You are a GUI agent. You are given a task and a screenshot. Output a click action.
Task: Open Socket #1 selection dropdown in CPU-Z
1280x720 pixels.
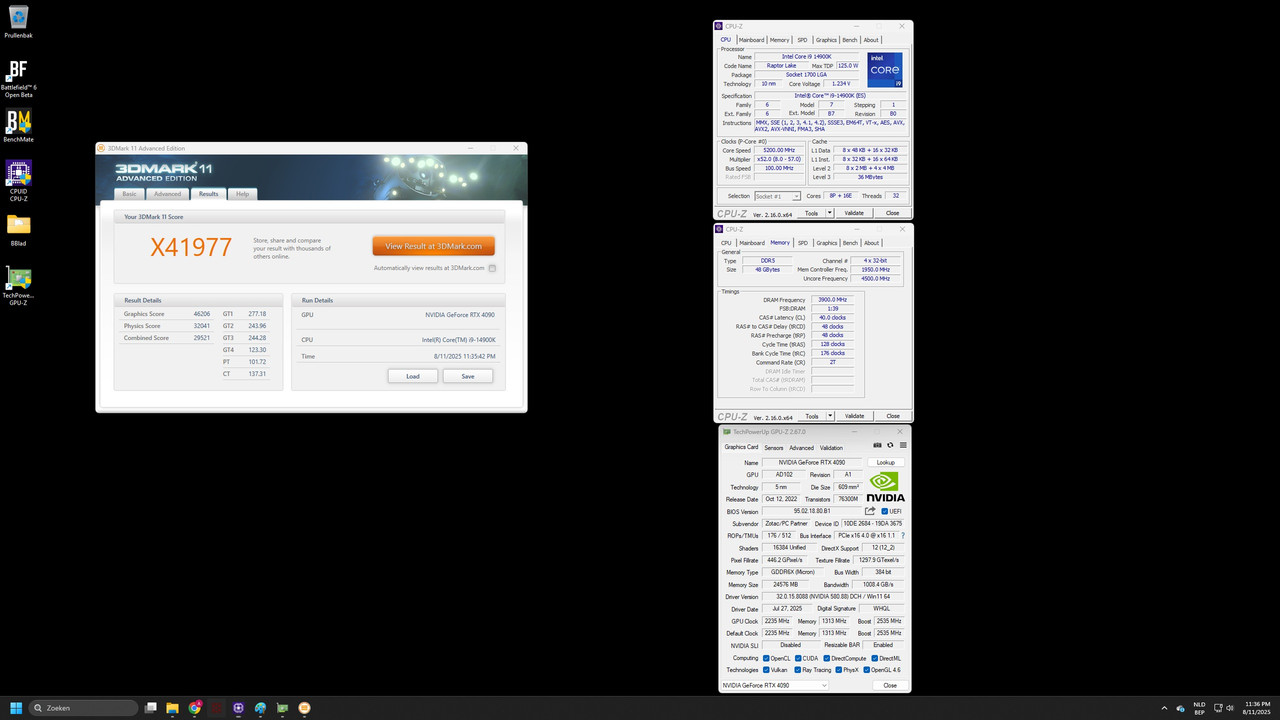tap(777, 196)
